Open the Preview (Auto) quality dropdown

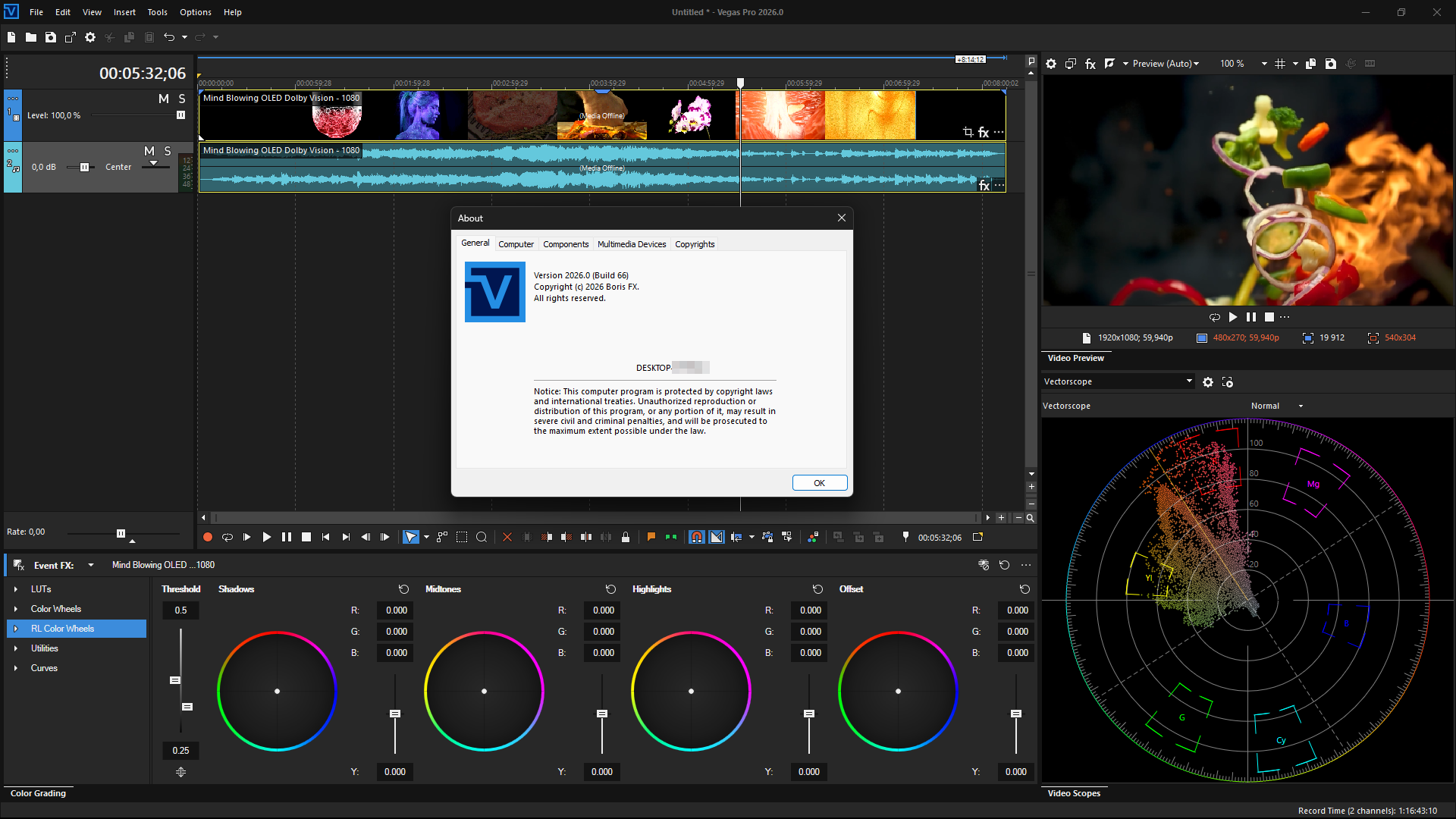click(1166, 64)
